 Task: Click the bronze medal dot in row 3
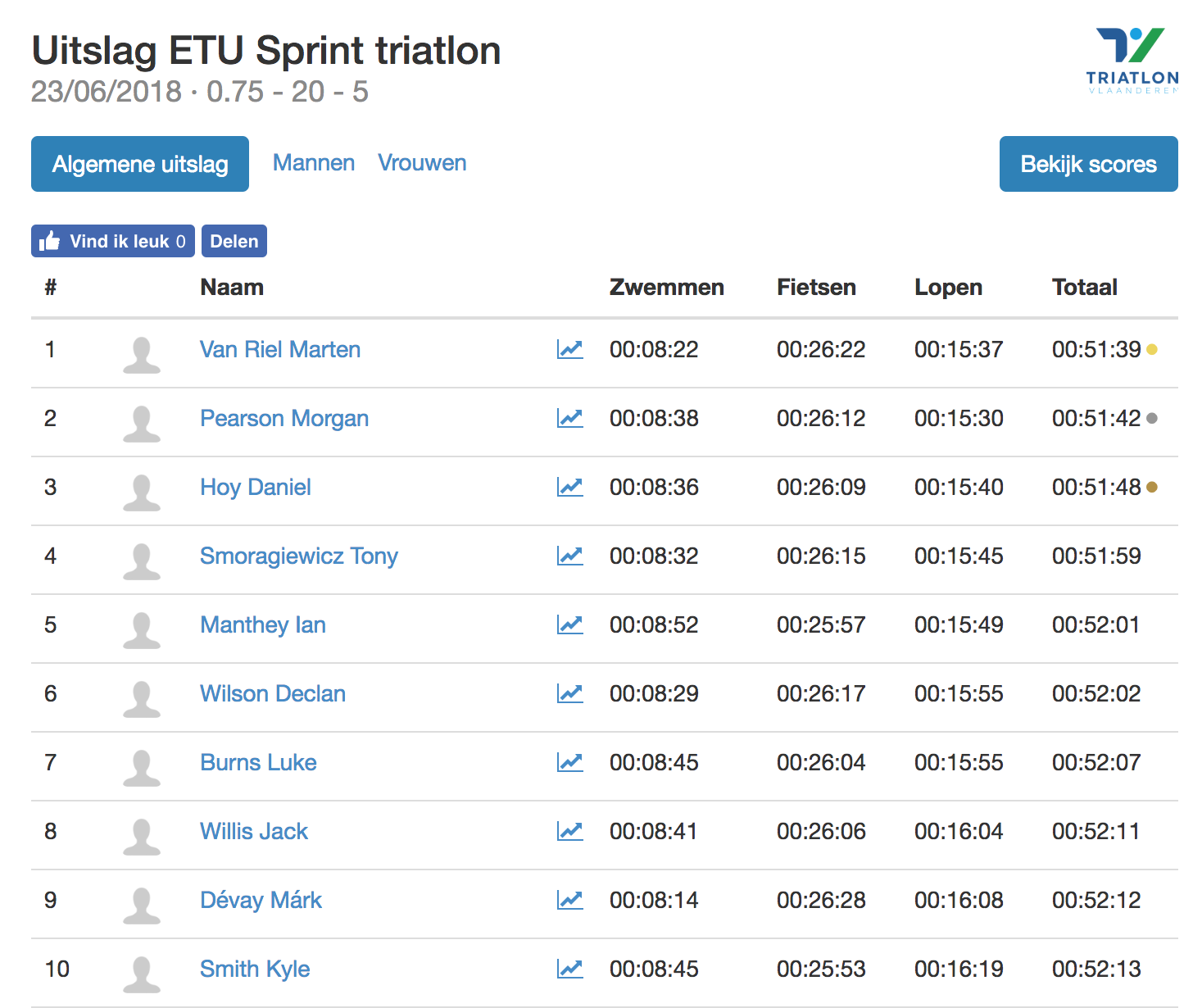click(x=1151, y=488)
